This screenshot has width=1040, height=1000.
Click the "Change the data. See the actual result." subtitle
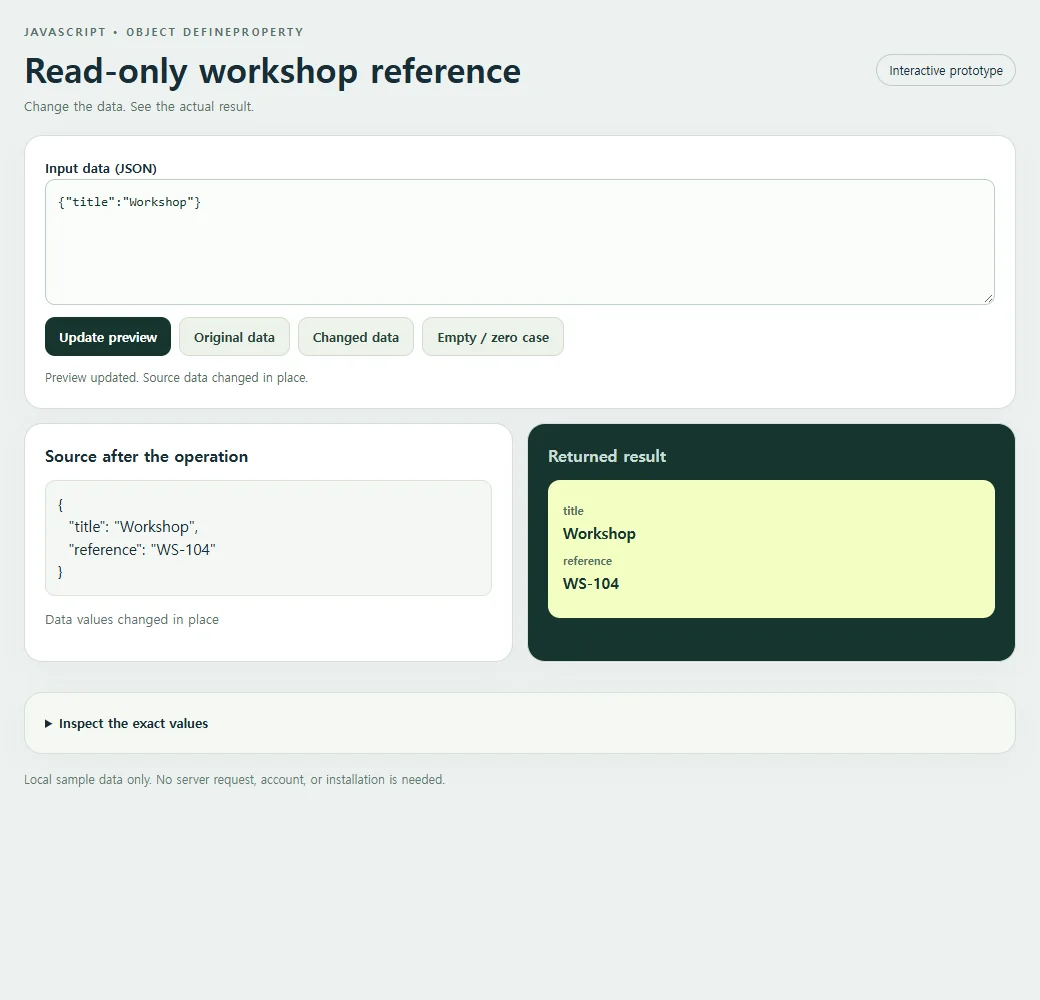pos(139,106)
